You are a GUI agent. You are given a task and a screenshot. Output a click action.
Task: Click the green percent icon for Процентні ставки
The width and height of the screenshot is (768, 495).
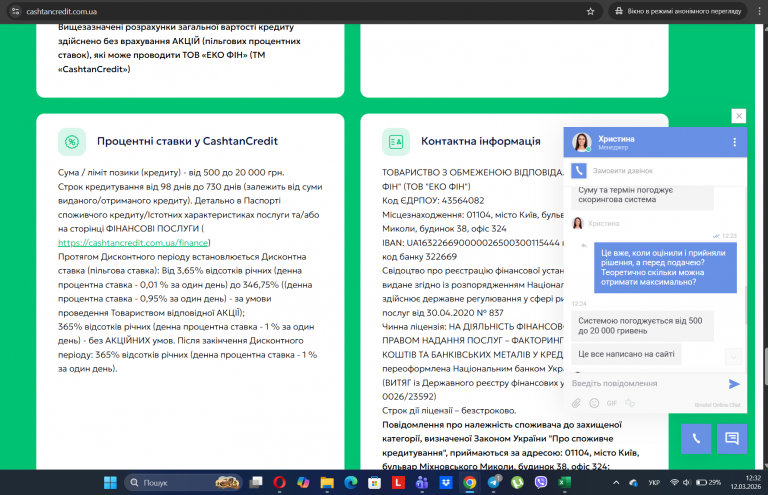coord(72,142)
